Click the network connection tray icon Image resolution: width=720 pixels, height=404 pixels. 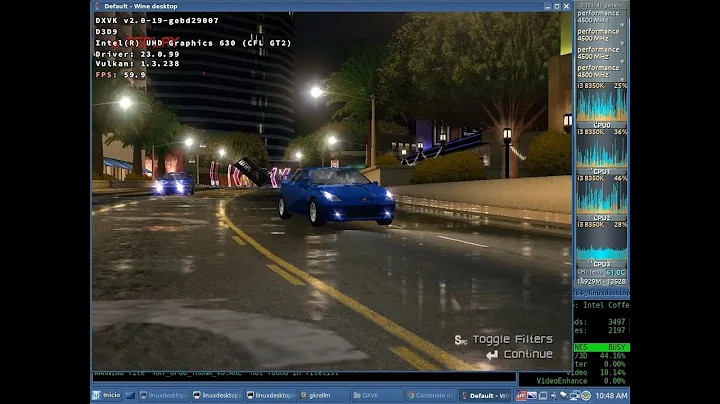point(574,395)
